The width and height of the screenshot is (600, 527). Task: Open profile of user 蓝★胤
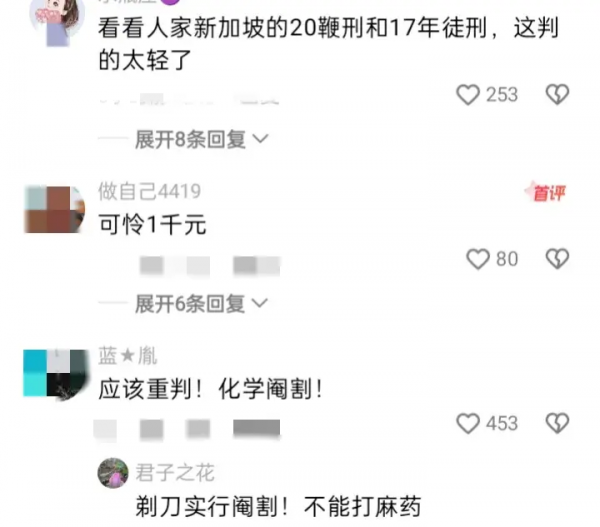click(127, 356)
